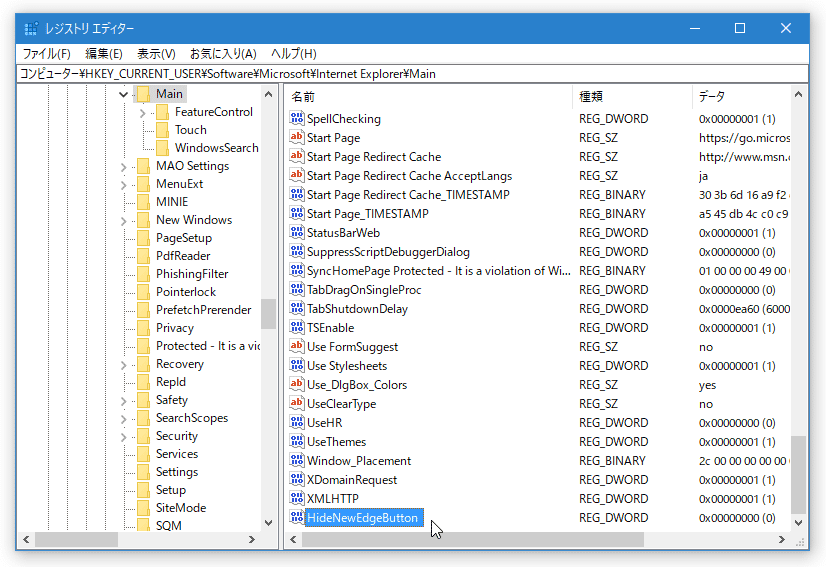
Task: Select the Window_Placement value name
Action: coord(359,461)
